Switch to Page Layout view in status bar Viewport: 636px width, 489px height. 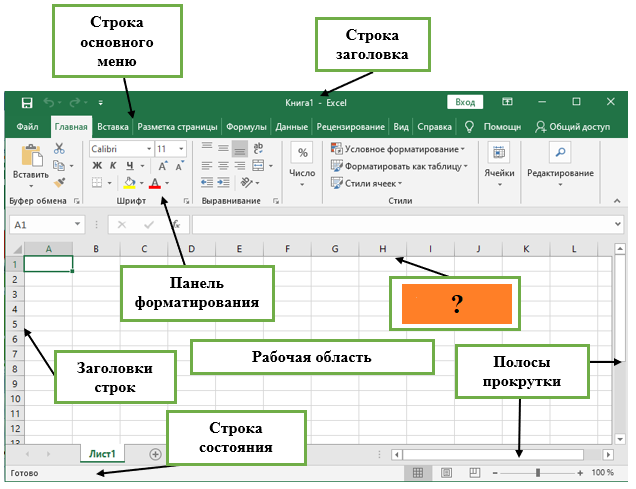(447, 473)
